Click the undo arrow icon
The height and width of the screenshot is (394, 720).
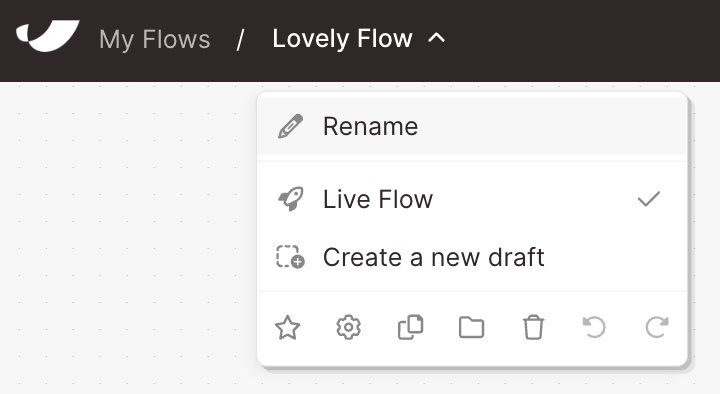pos(594,327)
